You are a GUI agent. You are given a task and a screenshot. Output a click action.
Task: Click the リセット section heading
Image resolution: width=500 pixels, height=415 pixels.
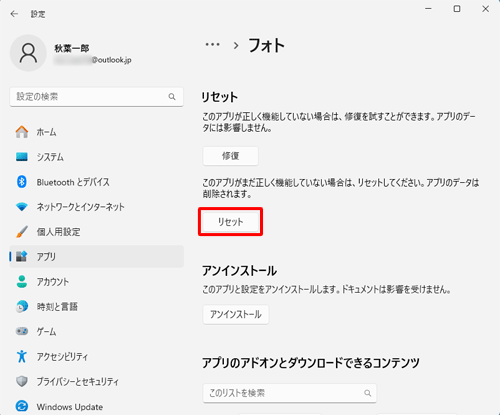click(x=220, y=97)
